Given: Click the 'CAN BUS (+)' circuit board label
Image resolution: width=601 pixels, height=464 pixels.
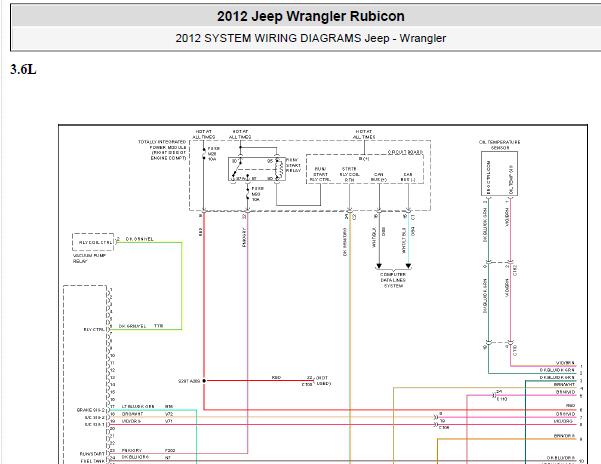Looking at the screenshot, I should pyautogui.click(x=379, y=177).
